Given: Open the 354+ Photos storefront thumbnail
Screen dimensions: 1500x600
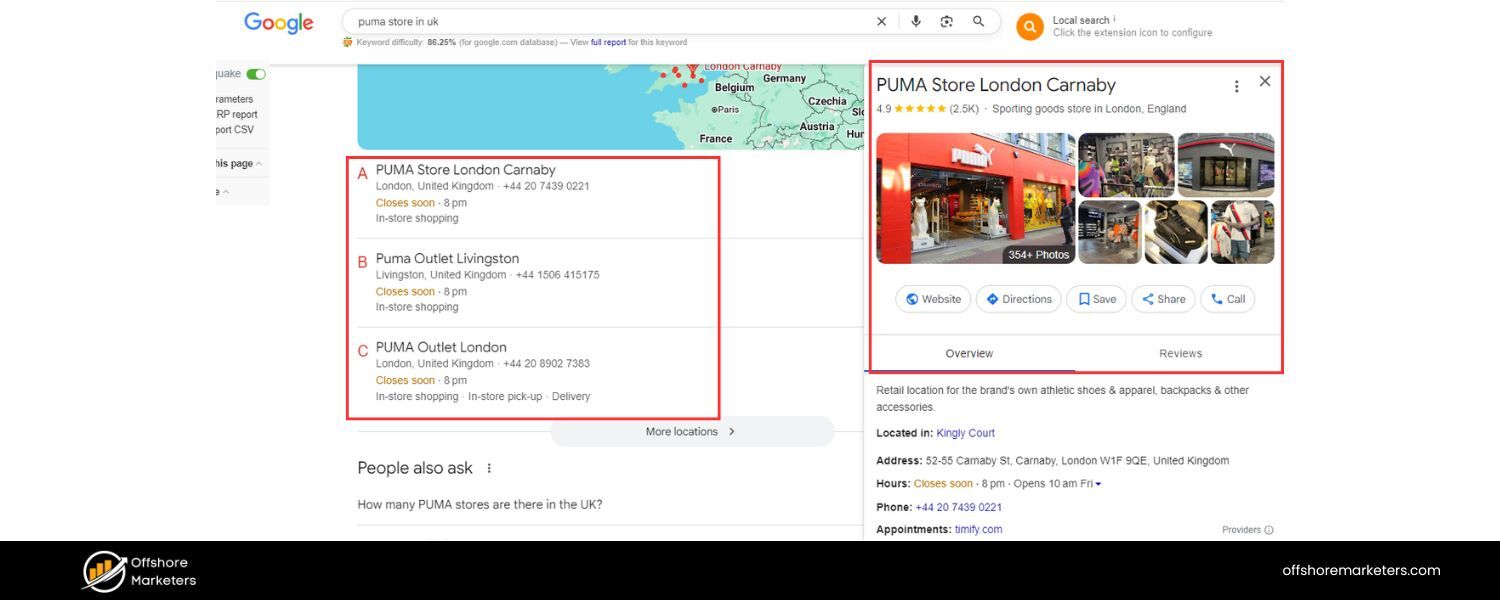Looking at the screenshot, I should [x=975, y=197].
